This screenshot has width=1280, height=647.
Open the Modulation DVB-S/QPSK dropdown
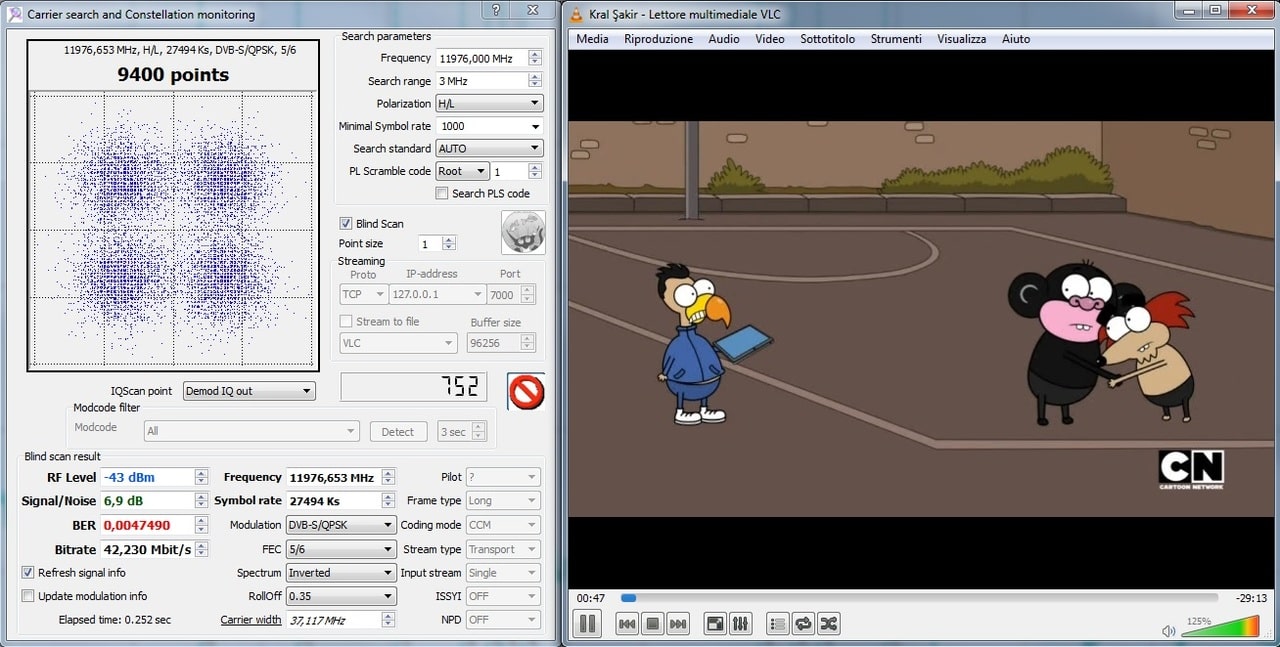tap(340, 524)
